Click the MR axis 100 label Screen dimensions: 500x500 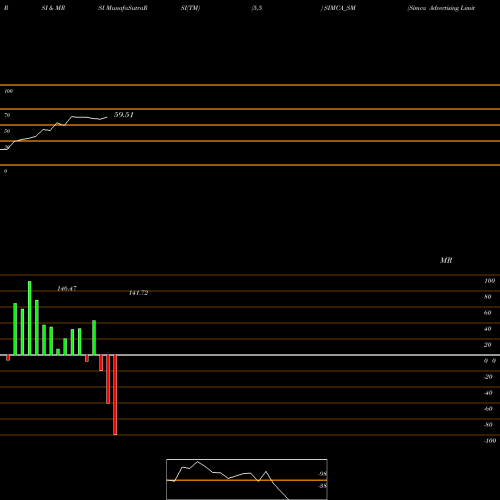pyautogui.click(x=489, y=281)
